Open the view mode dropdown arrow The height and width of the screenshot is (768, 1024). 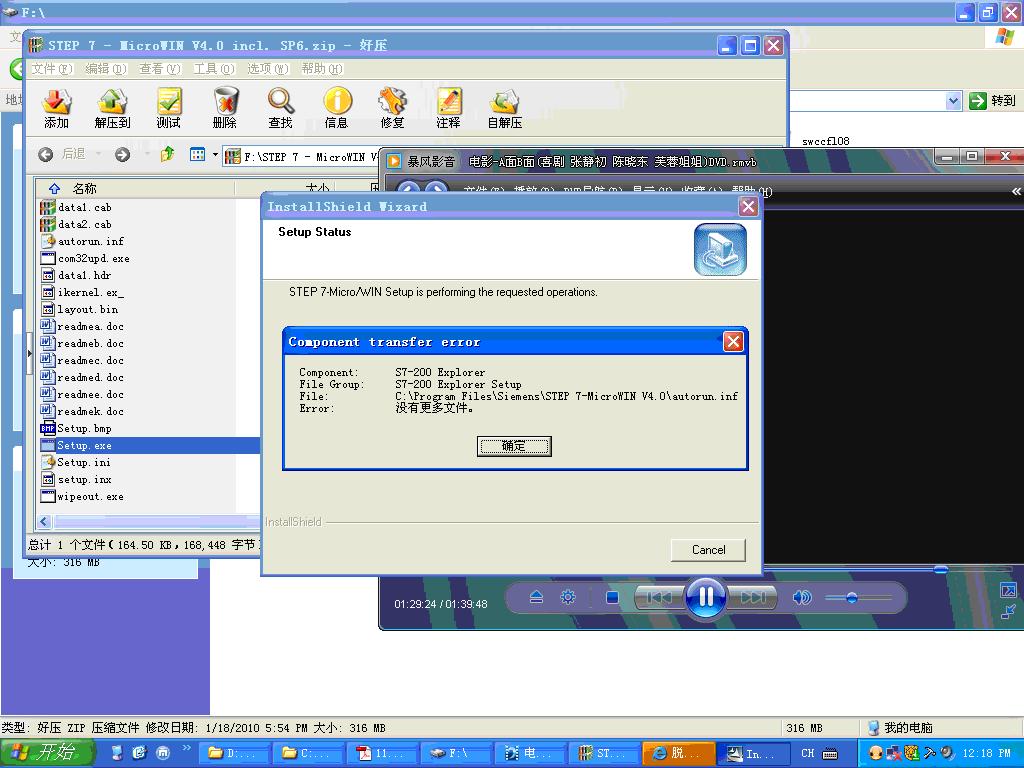point(215,155)
